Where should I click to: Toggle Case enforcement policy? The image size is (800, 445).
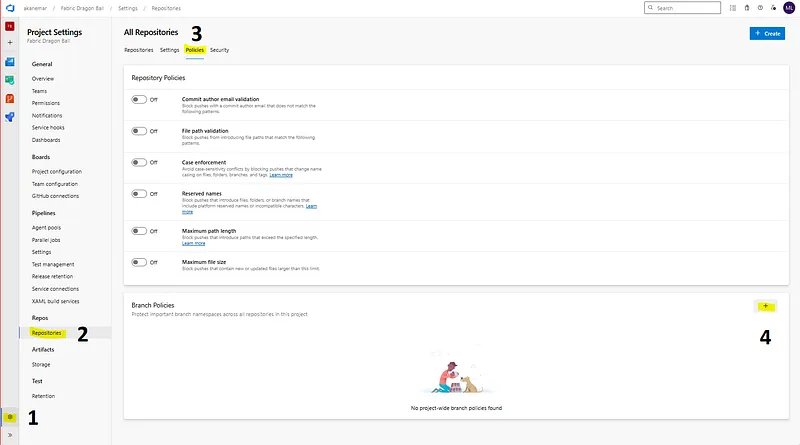[x=139, y=162]
